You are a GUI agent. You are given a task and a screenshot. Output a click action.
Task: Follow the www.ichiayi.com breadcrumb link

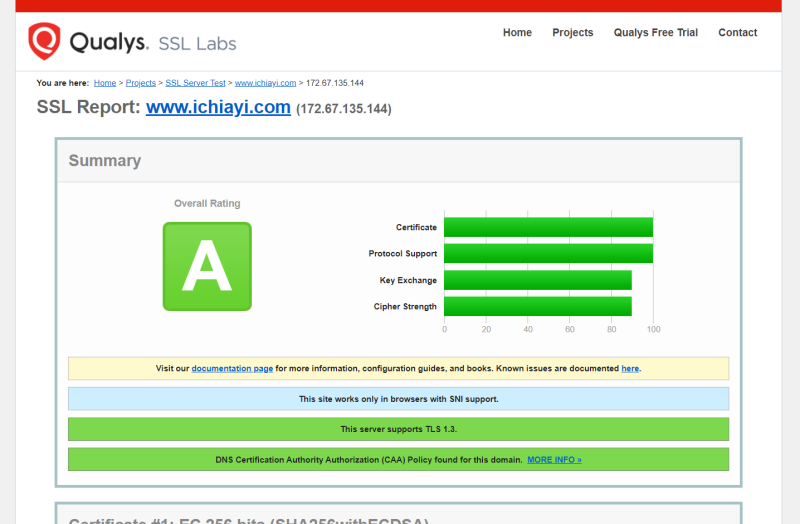[x=265, y=83]
